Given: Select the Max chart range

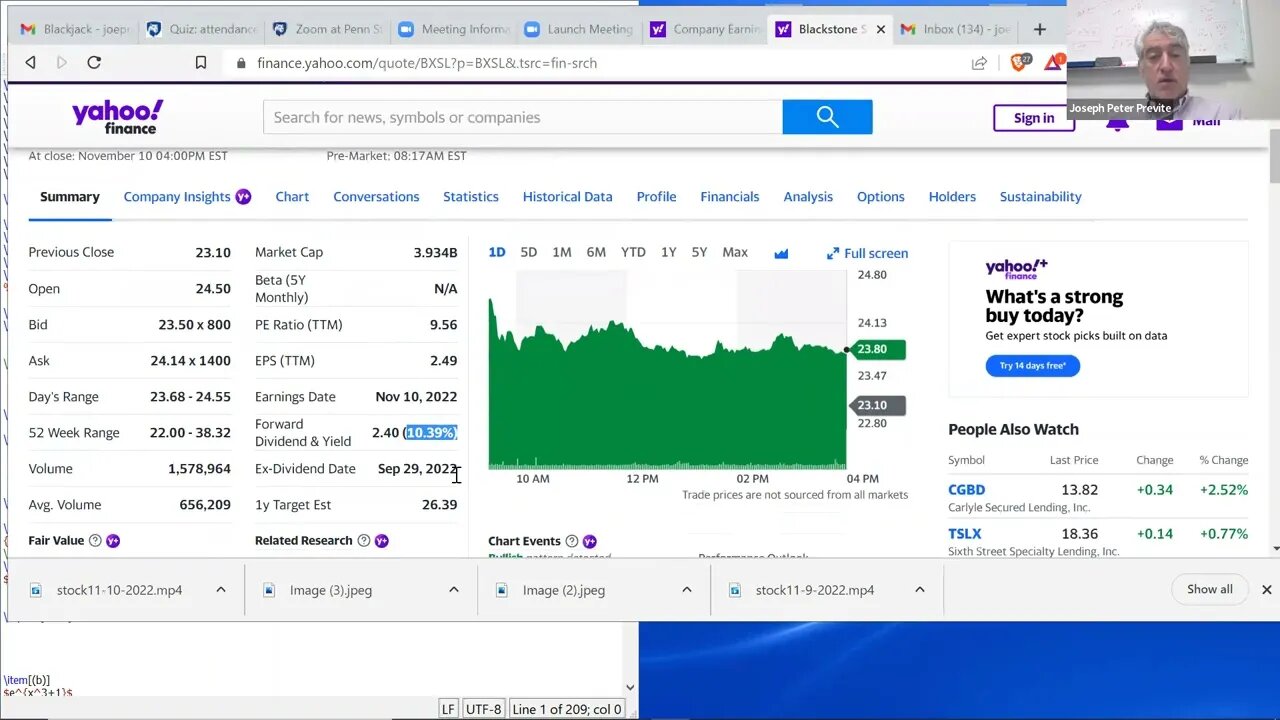Looking at the screenshot, I should coord(735,252).
